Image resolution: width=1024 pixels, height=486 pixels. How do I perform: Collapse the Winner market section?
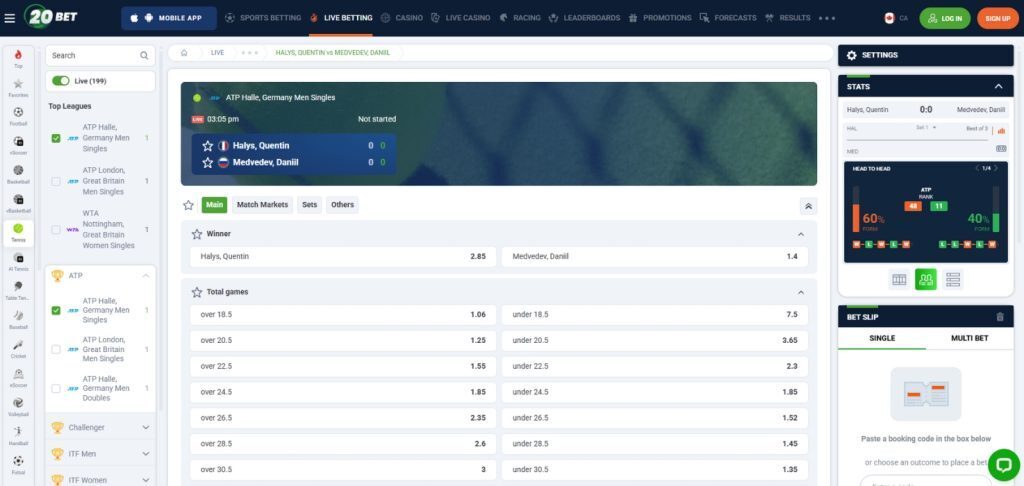click(x=801, y=234)
